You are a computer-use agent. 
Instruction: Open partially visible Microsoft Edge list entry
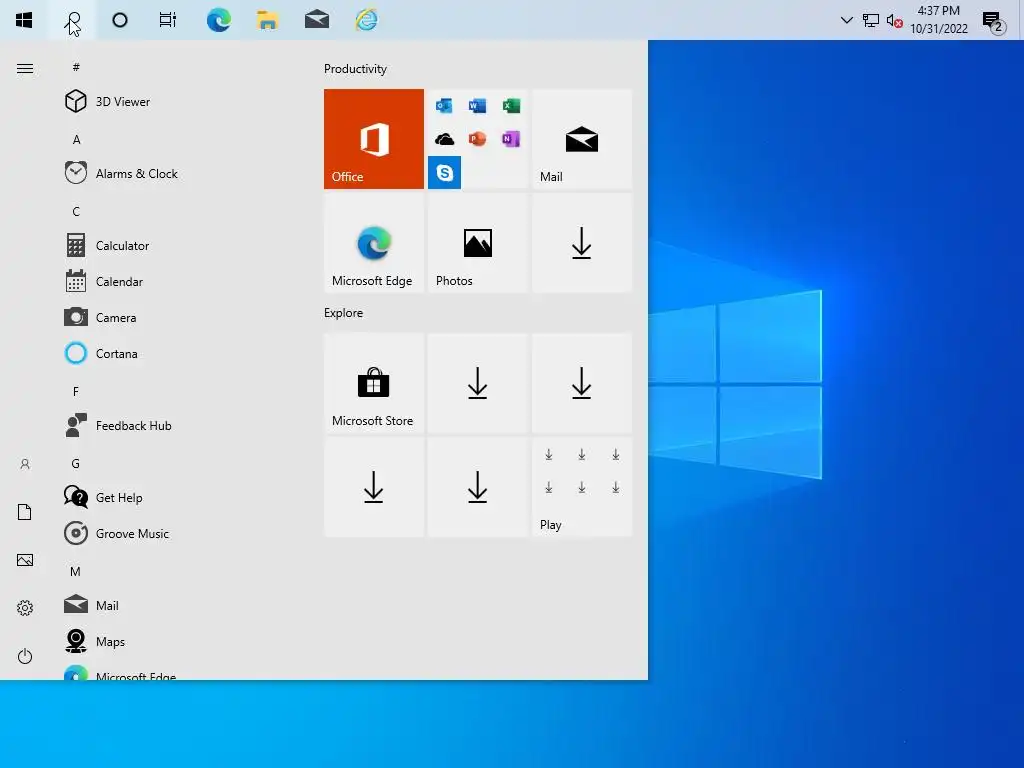pyautogui.click(x=182, y=672)
